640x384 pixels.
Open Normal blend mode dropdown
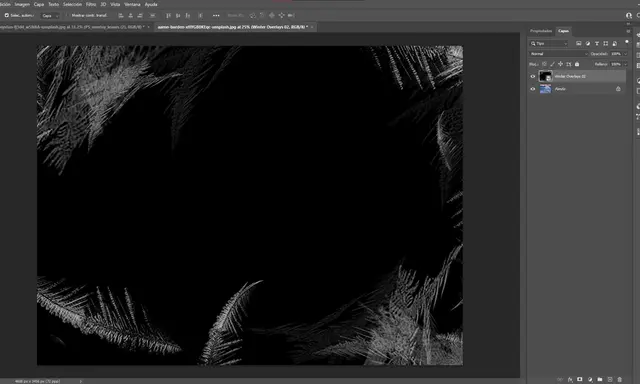[x=558, y=54]
